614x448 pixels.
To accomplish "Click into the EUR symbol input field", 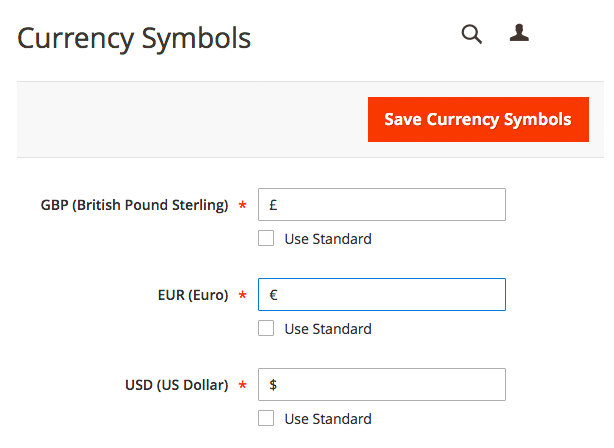I will [381, 295].
